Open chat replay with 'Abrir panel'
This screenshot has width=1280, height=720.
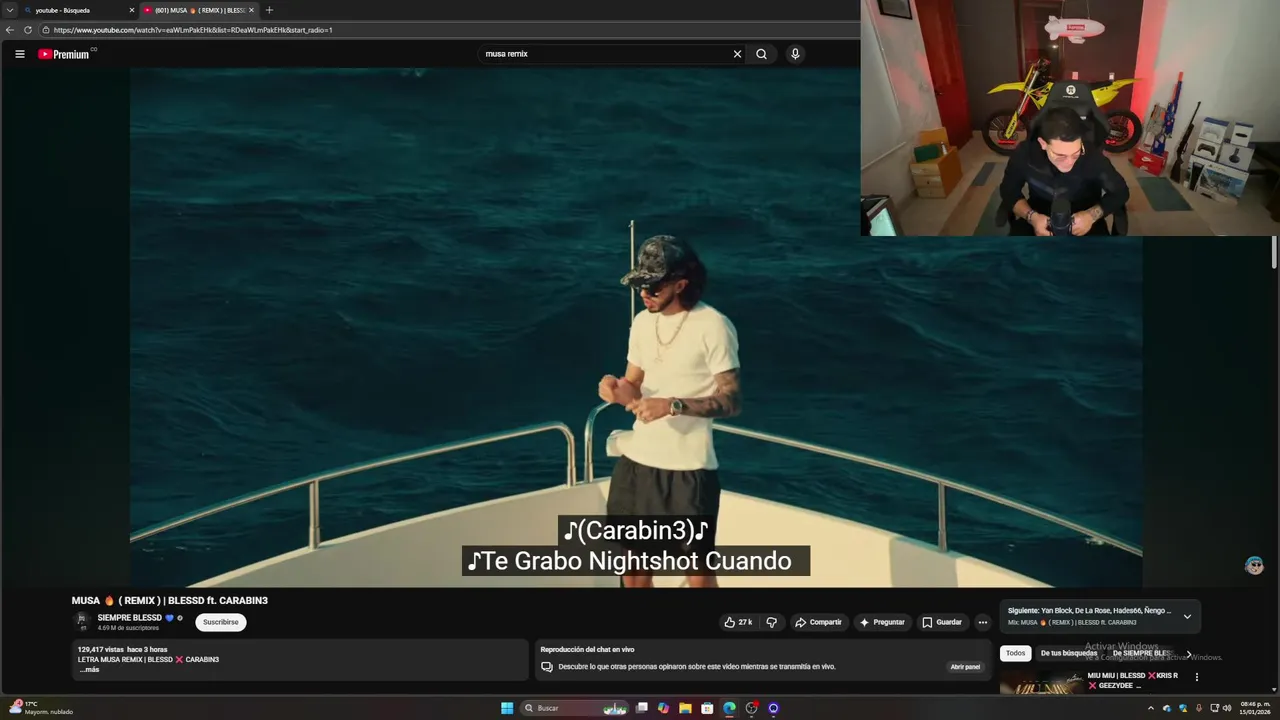point(965,667)
